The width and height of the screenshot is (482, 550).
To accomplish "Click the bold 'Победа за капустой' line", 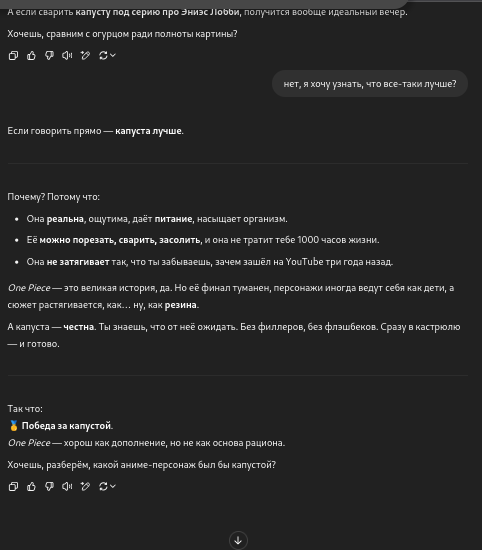I will pyautogui.click(x=67, y=425).
